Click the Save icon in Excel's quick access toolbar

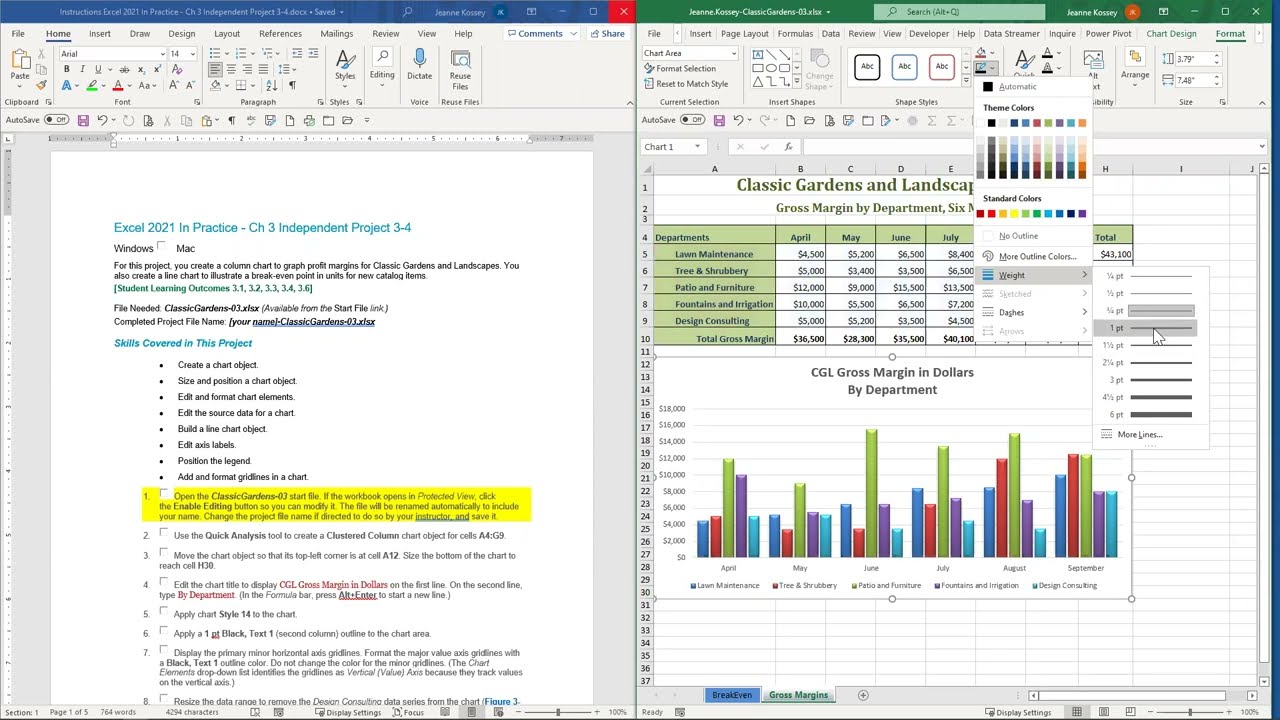[x=719, y=120]
